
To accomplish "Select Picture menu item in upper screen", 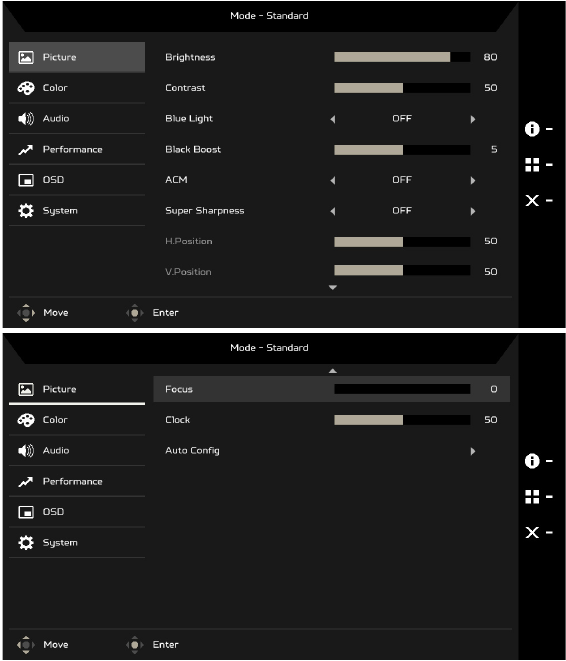I will pos(77,57).
